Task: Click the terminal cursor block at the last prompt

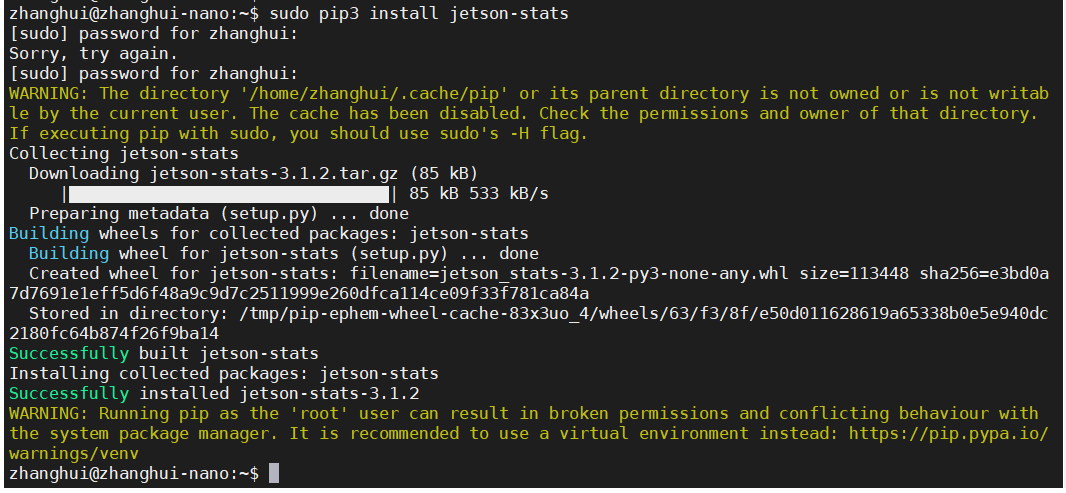Action: [274, 473]
